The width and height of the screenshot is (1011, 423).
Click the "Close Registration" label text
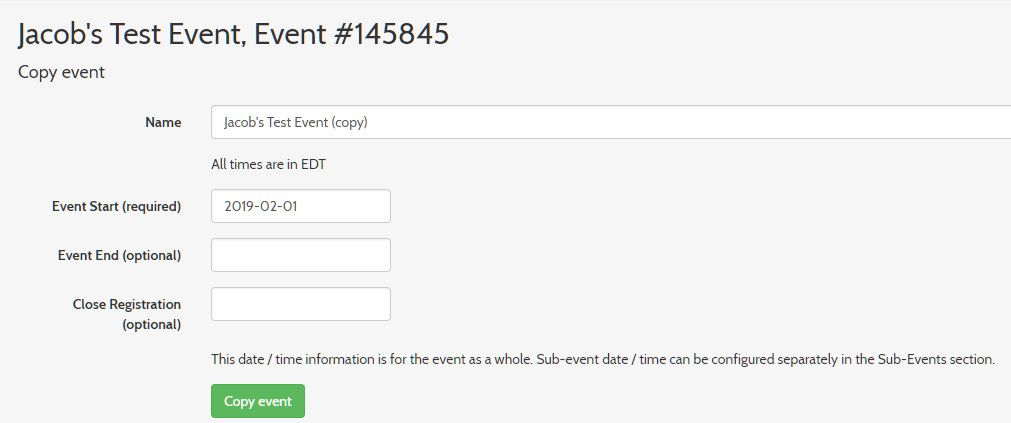[x=126, y=304]
